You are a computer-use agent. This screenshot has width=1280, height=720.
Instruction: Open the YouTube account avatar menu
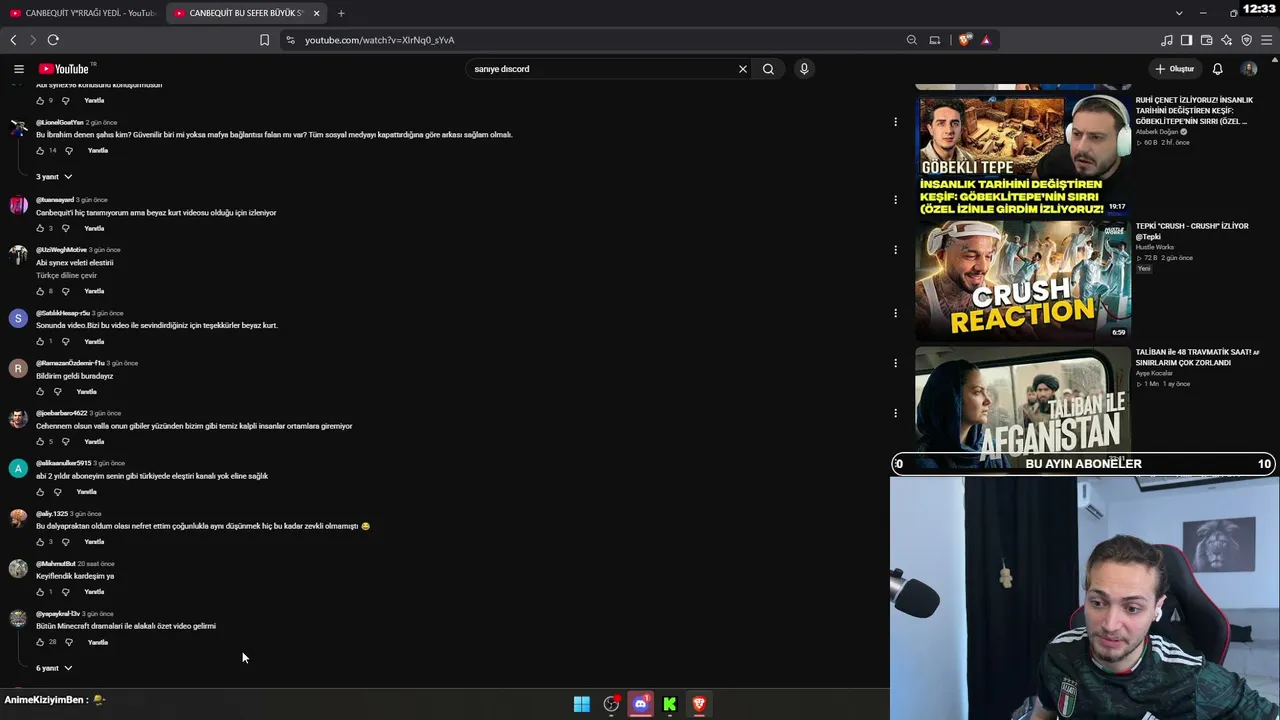1249,69
